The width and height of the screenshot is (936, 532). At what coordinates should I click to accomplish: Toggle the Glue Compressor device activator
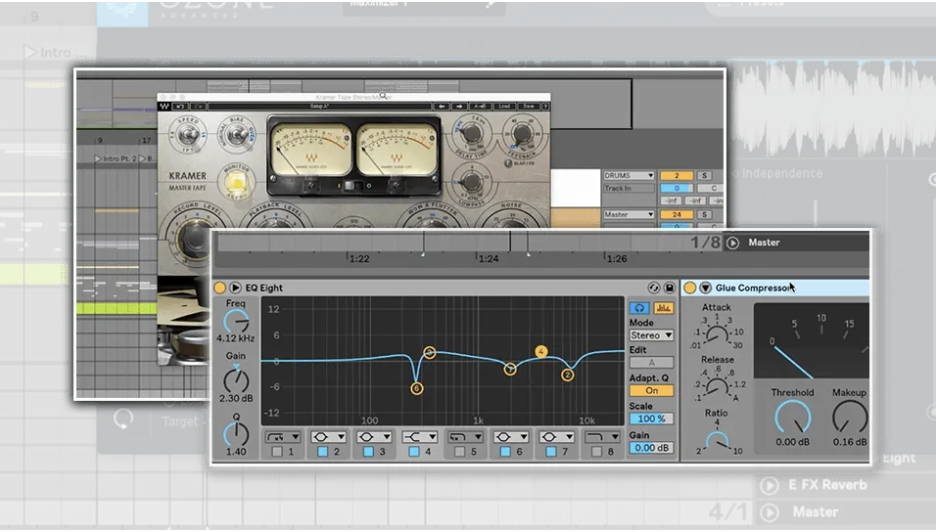pyautogui.click(x=689, y=288)
